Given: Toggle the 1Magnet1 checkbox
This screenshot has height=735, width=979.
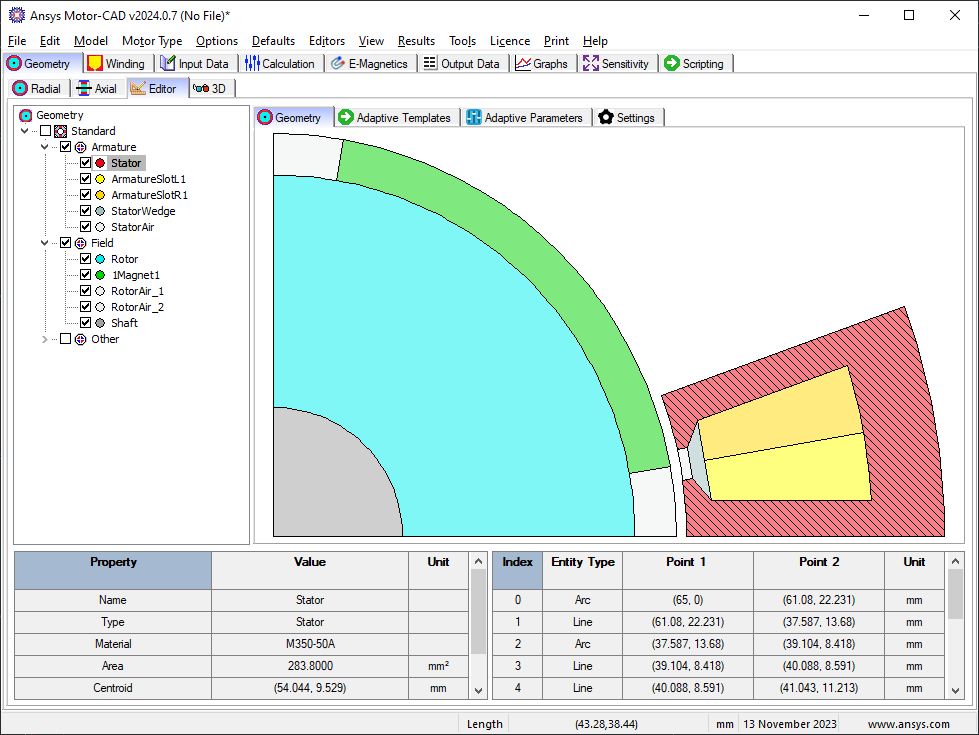Looking at the screenshot, I should (x=86, y=275).
